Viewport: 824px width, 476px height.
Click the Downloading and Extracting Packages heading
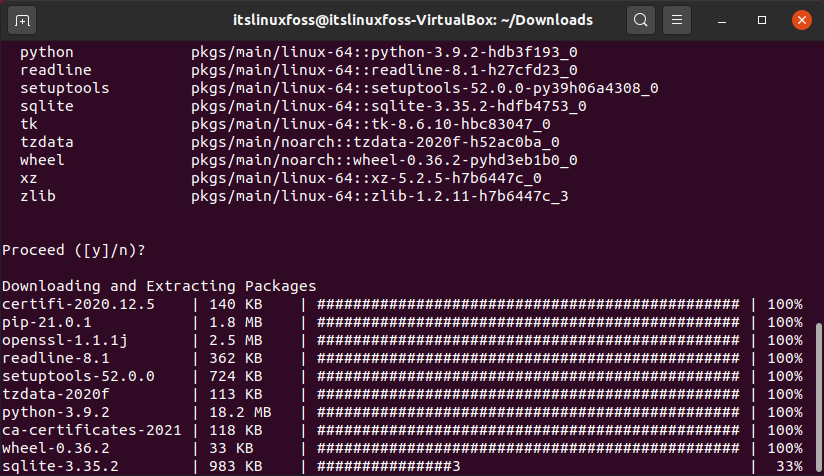pos(159,286)
